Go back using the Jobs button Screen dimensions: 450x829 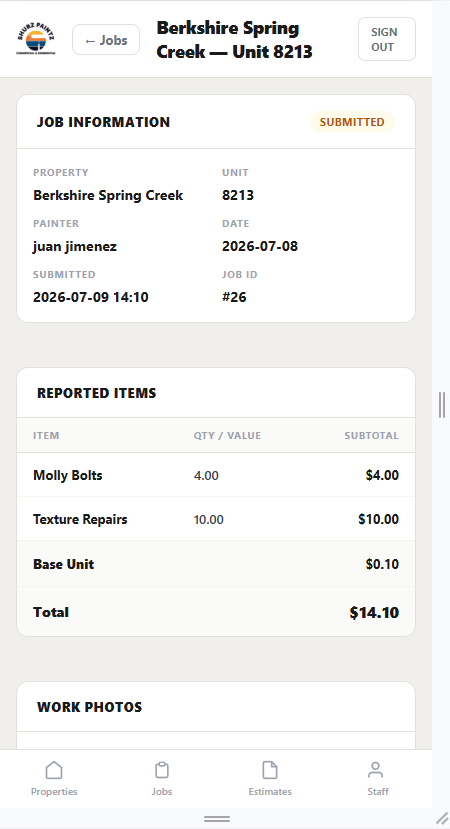tap(106, 40)
